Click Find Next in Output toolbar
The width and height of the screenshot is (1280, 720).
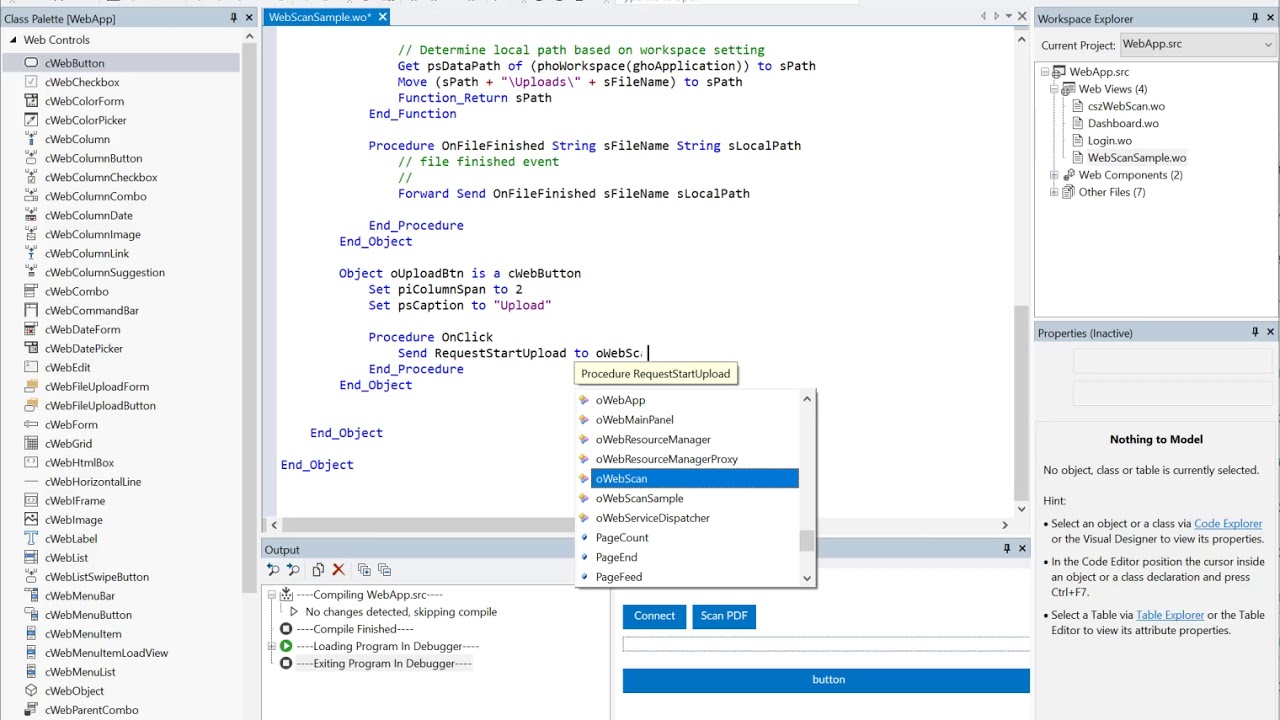point(293,570)
